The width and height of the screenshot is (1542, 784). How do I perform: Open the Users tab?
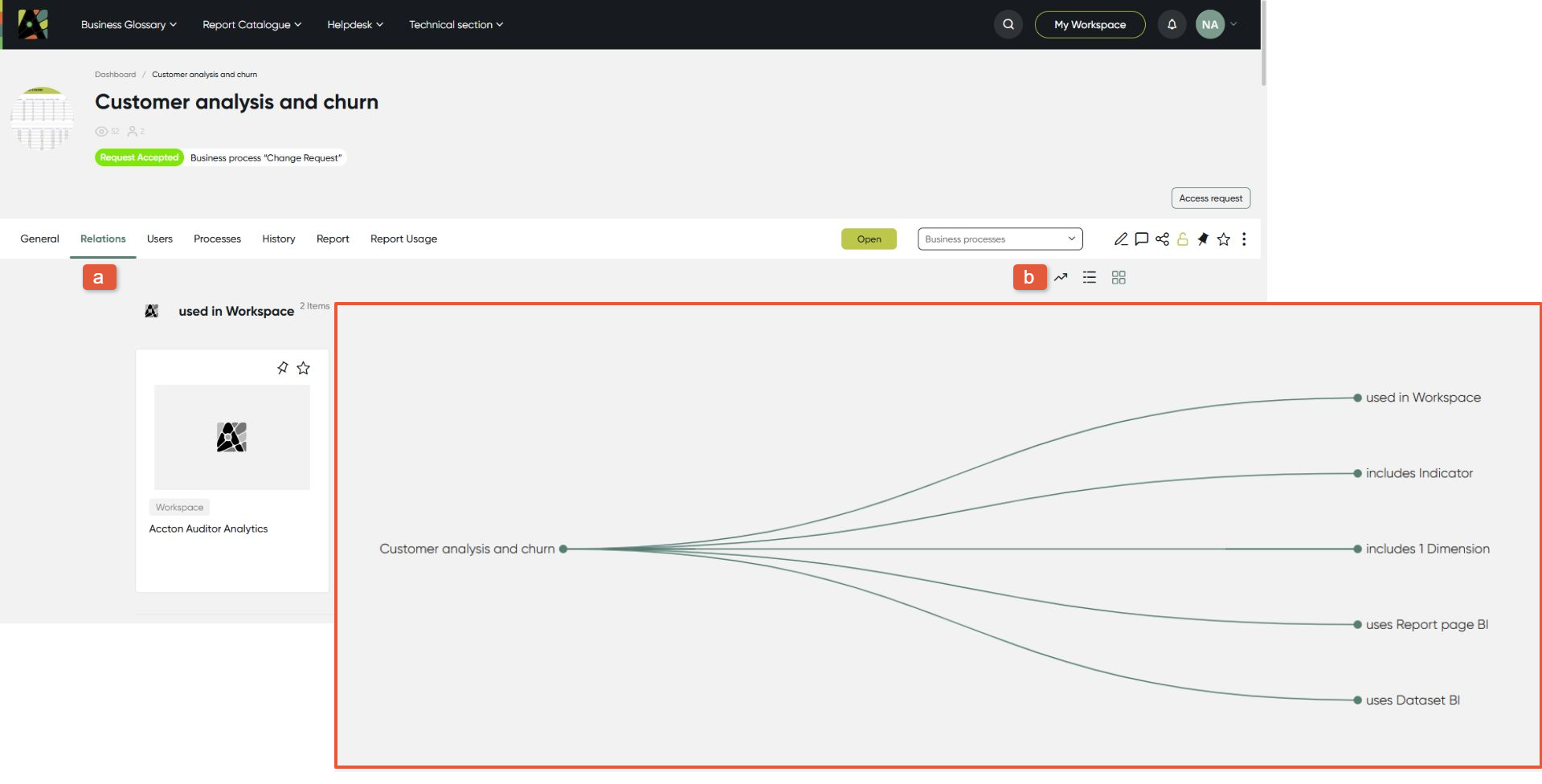click(x=160, y=239)
